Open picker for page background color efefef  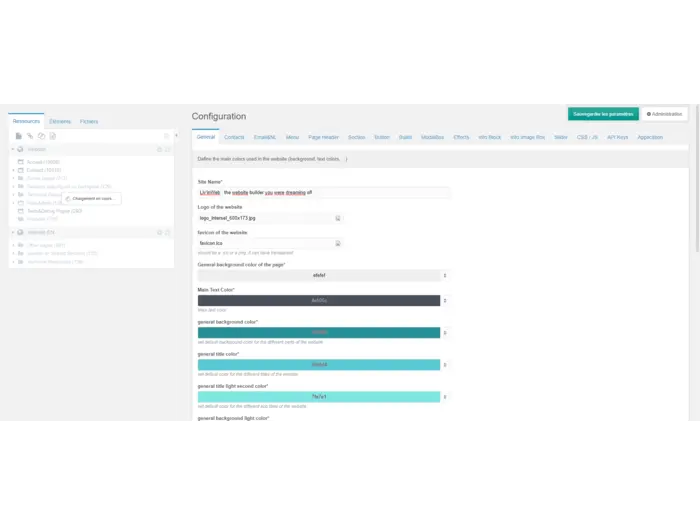445,275
